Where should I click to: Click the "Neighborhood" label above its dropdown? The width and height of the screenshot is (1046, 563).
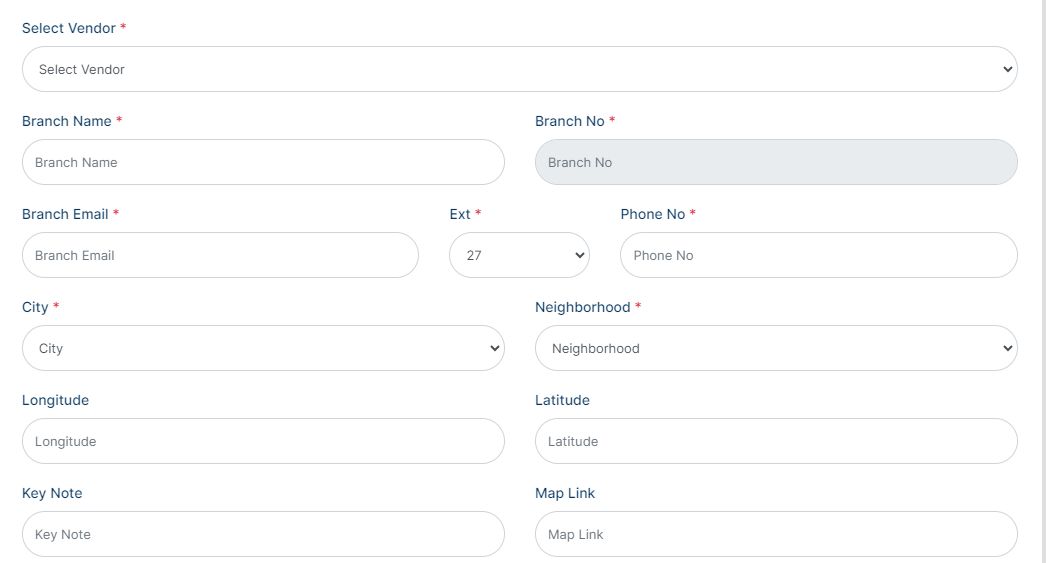point(582,307)
